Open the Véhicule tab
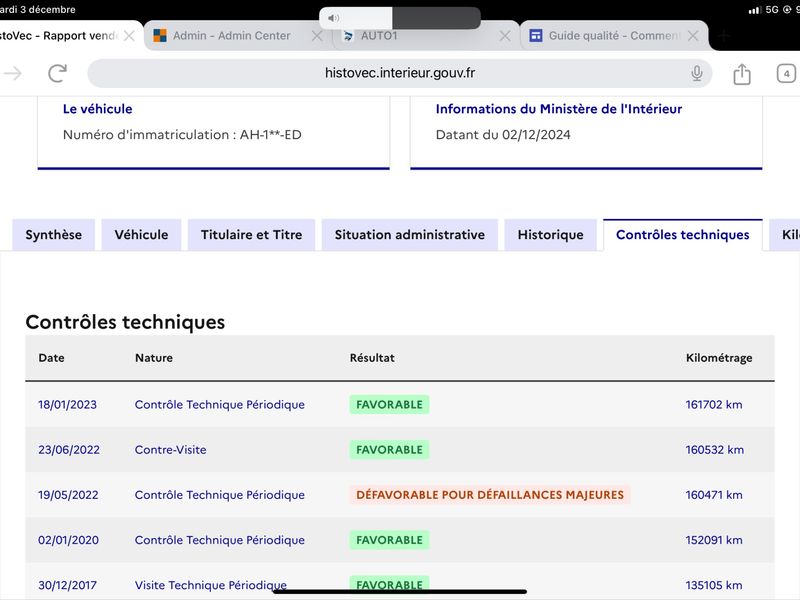 (x=141, y=235)
